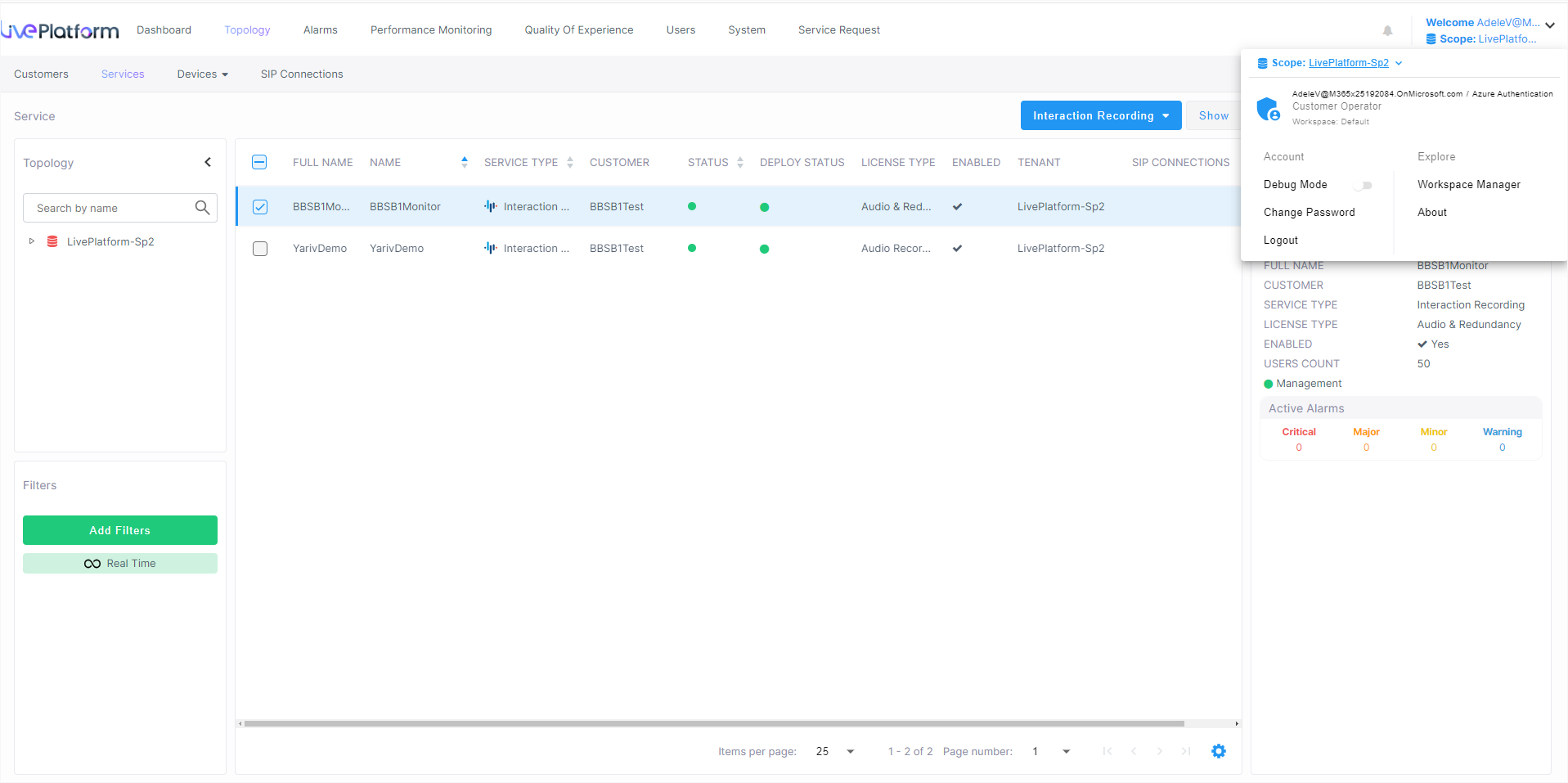1568x783 pixels.
Task: Click the enabled checkmark in the YarivDemo row
Action: click(957, 248)
